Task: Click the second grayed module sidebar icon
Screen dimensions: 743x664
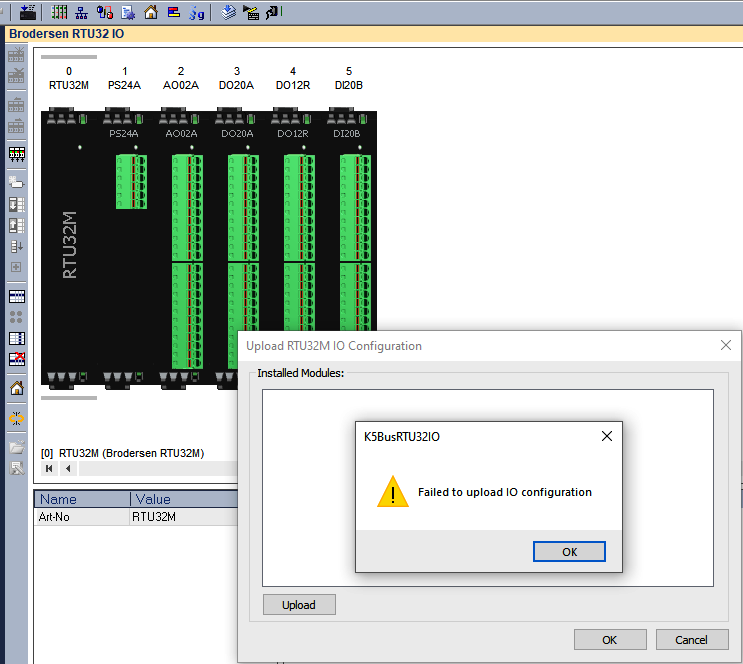Action: 16,75
